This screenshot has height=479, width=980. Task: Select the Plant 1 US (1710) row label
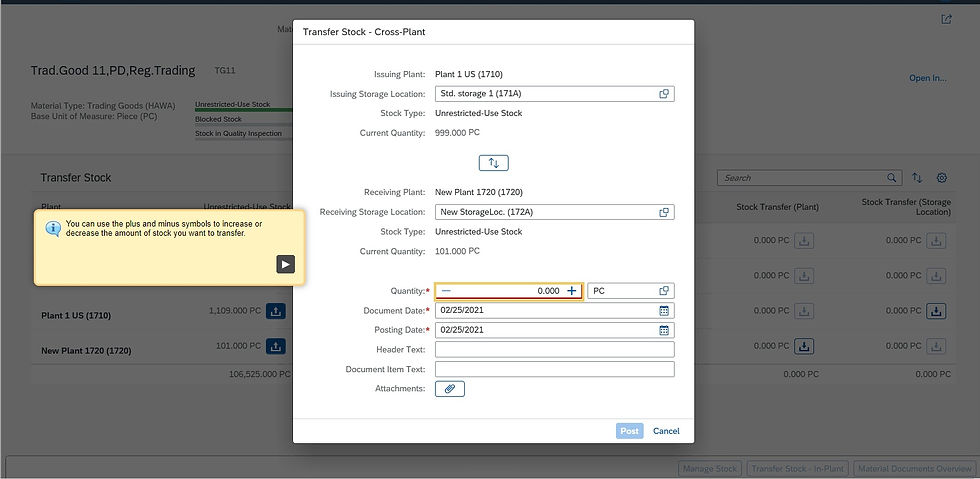click(x=76, y=316)
